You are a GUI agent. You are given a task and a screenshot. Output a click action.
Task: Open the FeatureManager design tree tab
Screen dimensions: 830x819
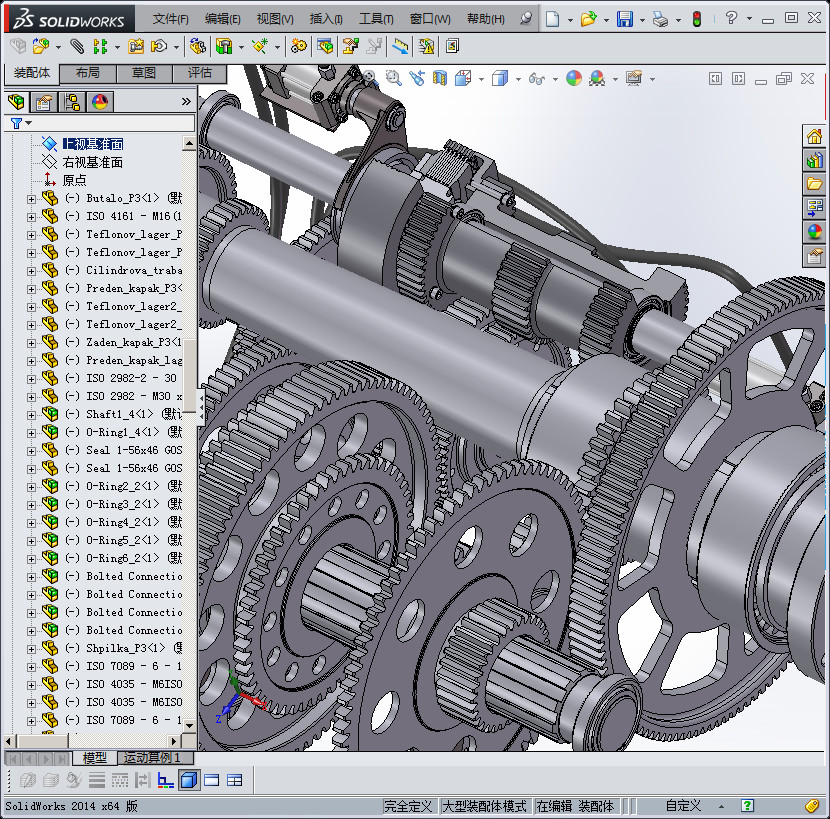coord(16,101)
